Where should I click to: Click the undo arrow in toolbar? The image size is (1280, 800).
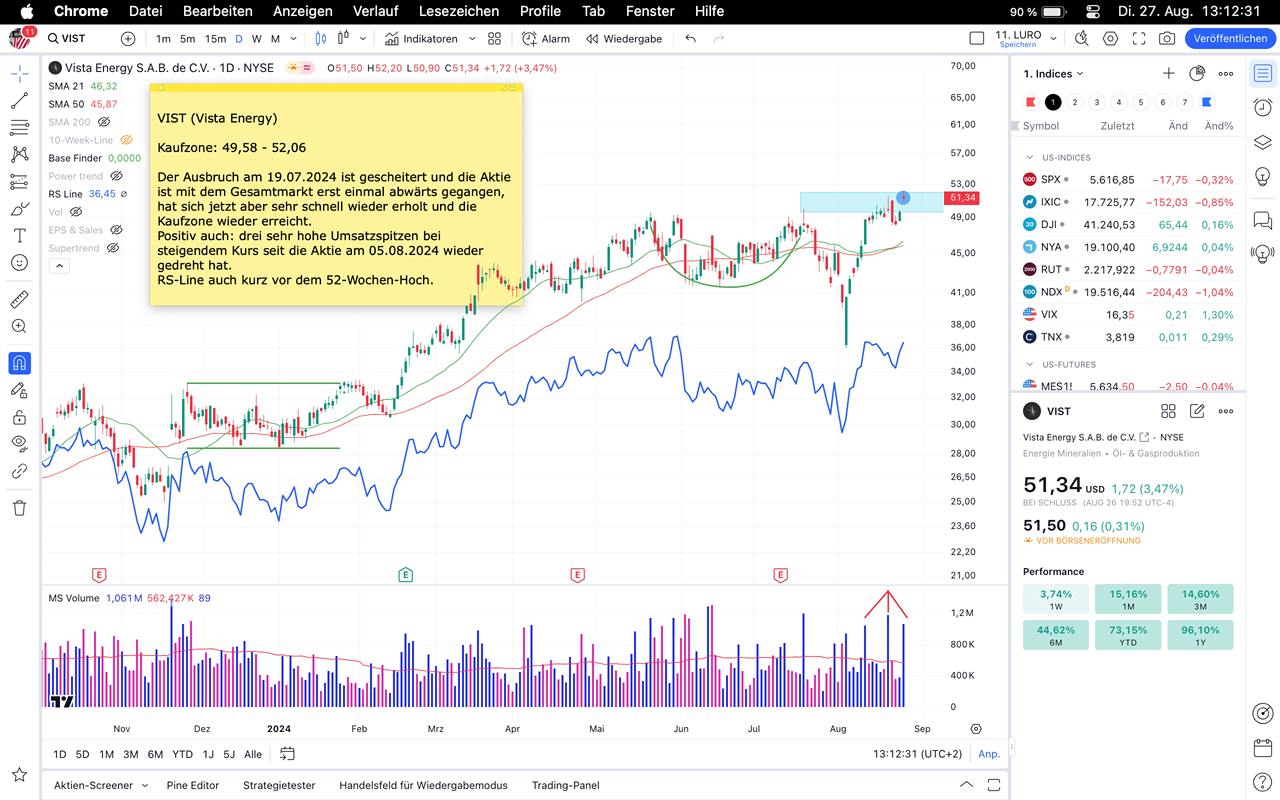691,39
